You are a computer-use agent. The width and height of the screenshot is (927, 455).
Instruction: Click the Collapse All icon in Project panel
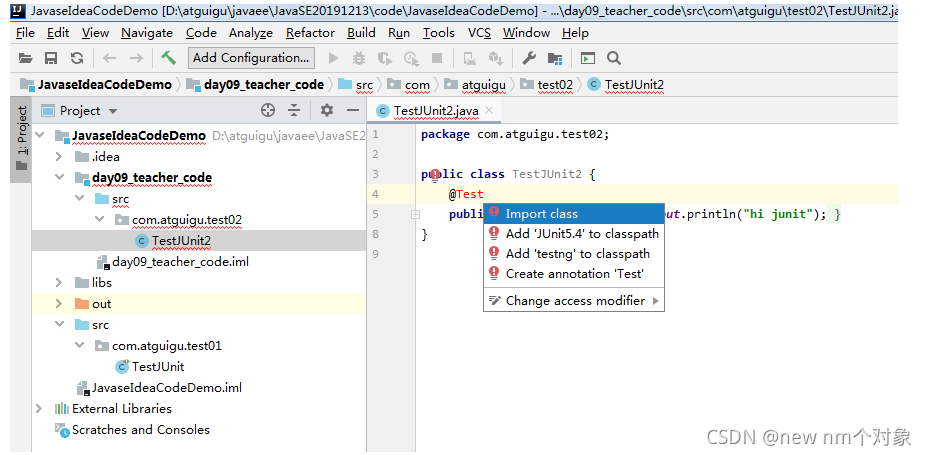(x=294, y=110)
